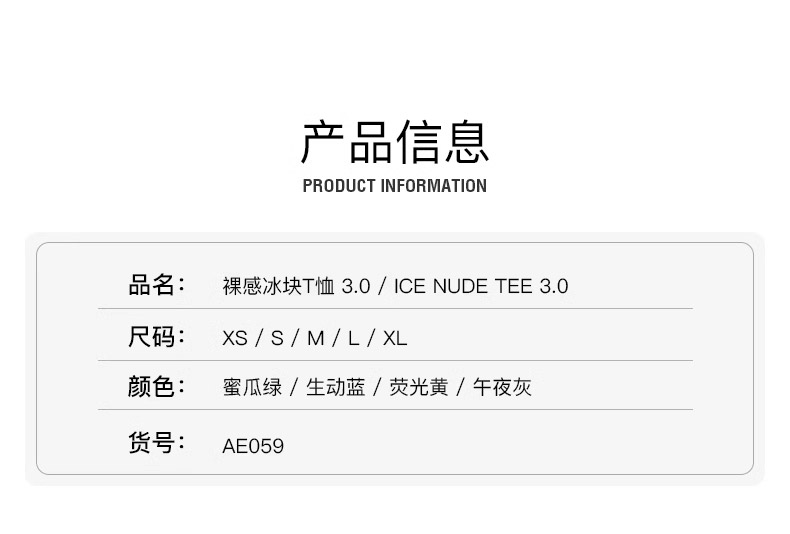790x534 pixels.
Task: Select the 生动蓝 color option
Action: pyautogui.click(x=335, y=388)
